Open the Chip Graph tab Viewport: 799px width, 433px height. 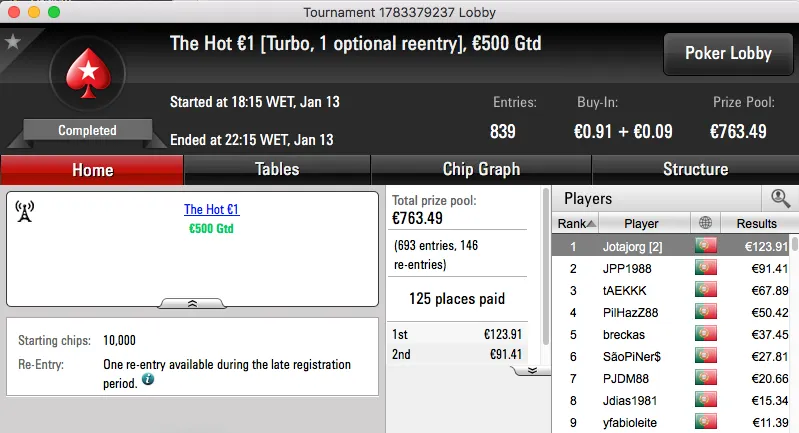point(481,169)
